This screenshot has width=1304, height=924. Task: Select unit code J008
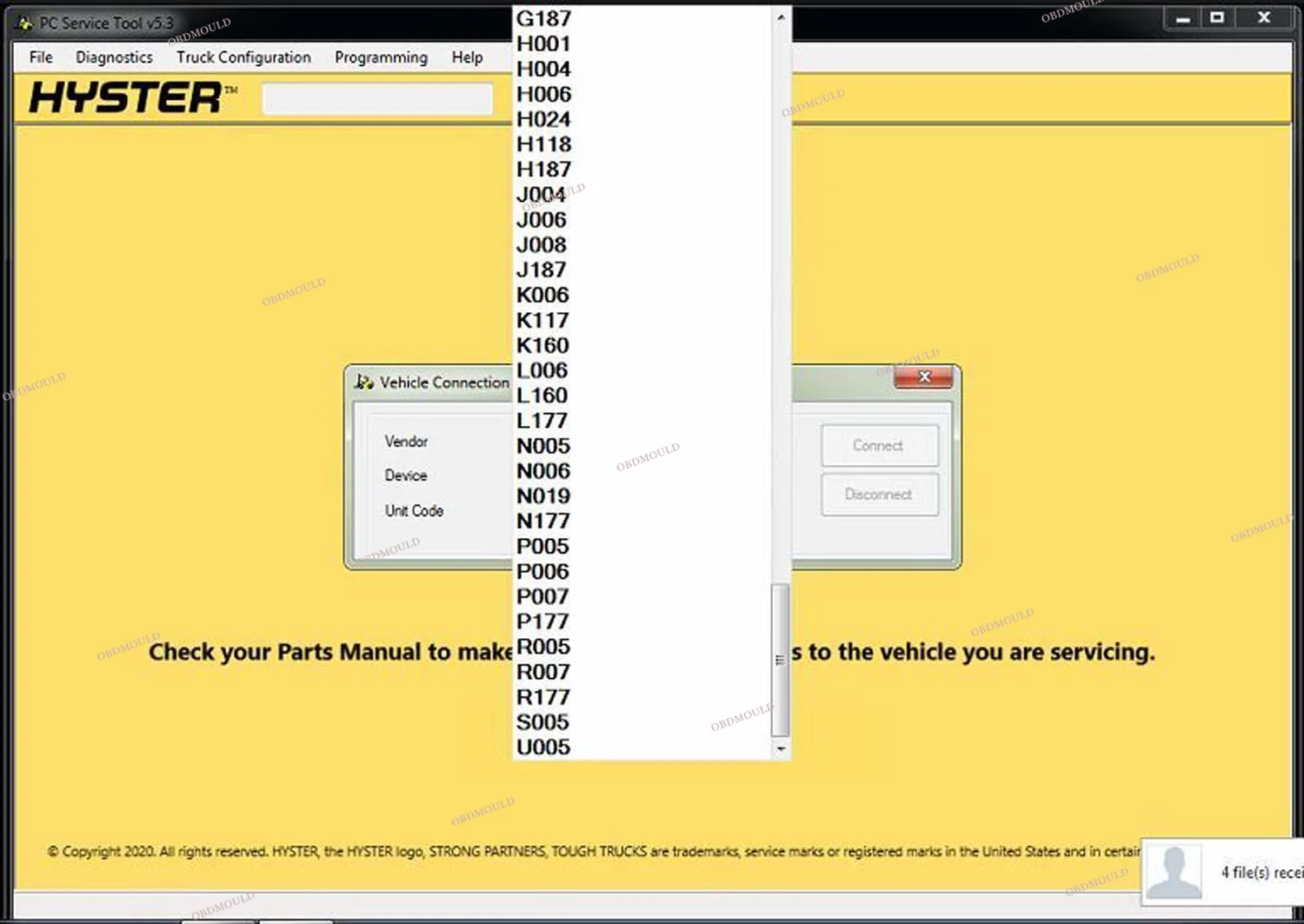coord(642,245)
